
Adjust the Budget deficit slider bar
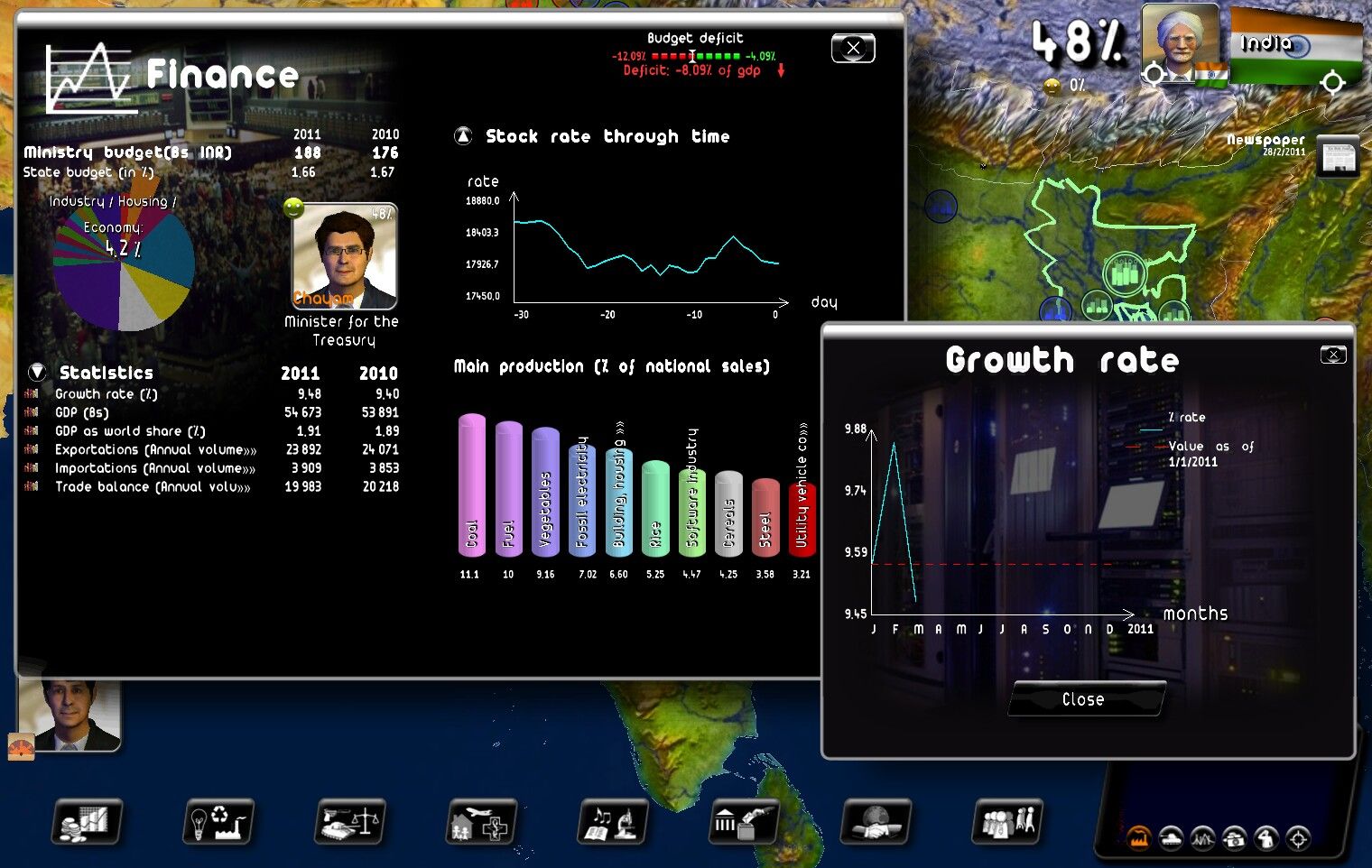click(695, 56)
